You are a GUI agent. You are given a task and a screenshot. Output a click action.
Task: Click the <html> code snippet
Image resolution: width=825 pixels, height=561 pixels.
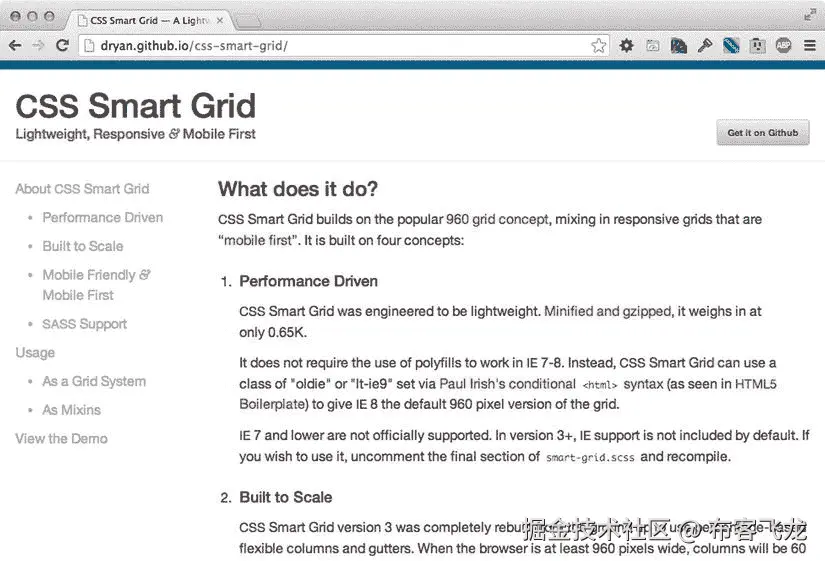[x=600, y=385]
